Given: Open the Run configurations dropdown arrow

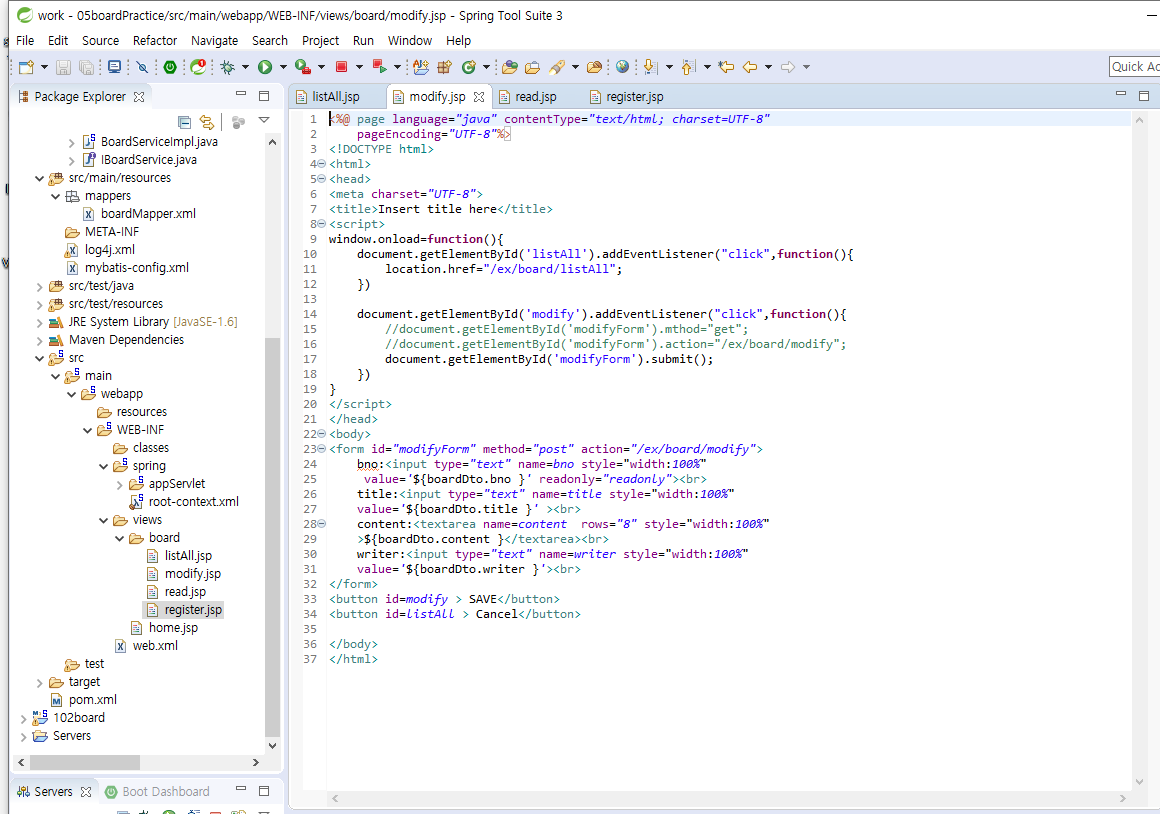Looking at the screenshot, I should pyautogui.click(x=283, y=67).
